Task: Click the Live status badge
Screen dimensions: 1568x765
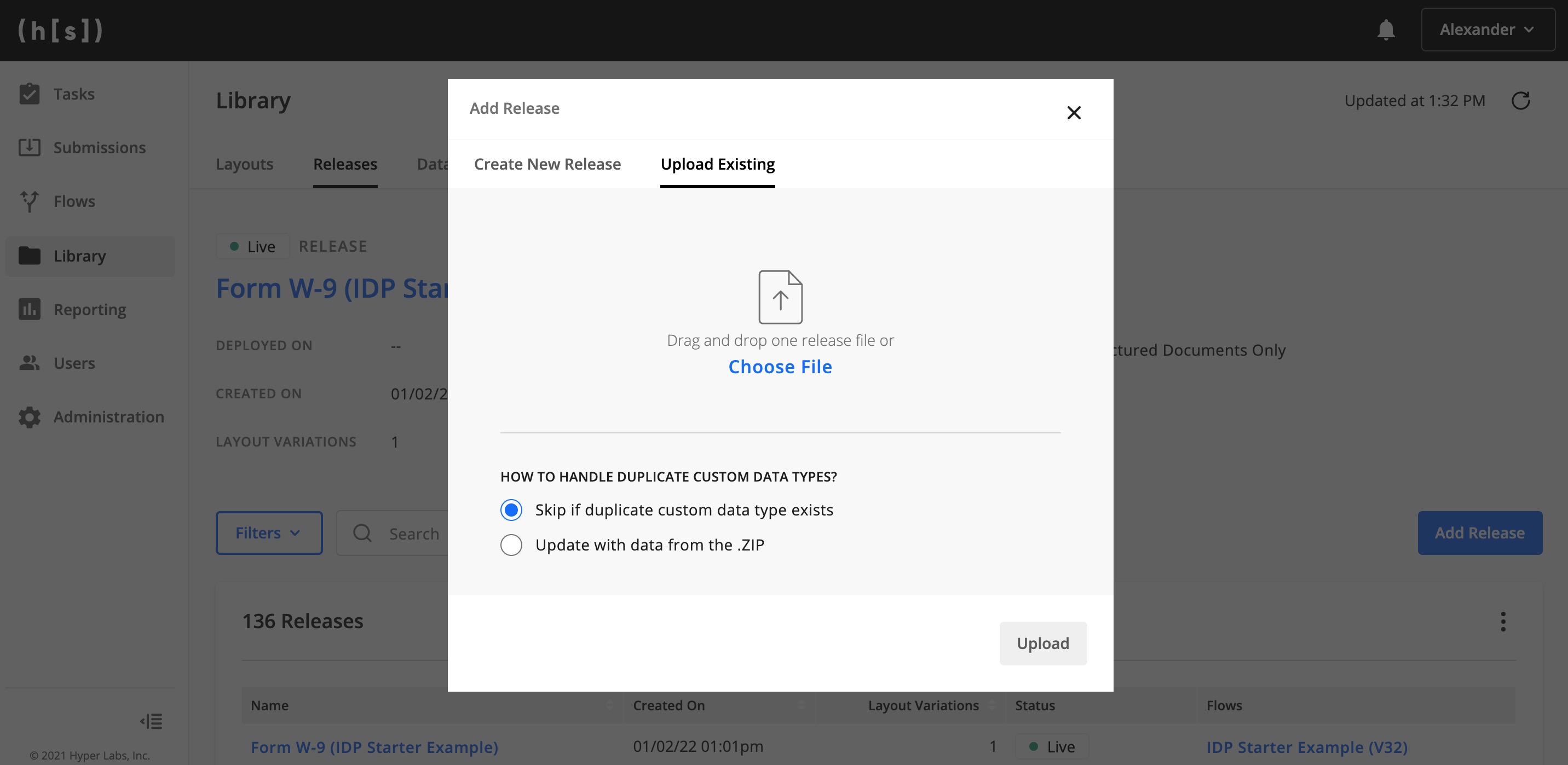Action: (x=252, y=246)
